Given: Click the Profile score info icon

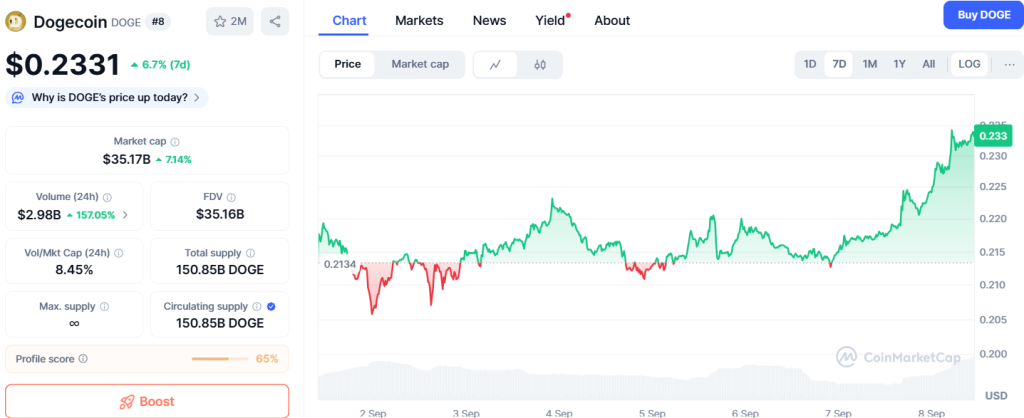Looking at the screenshot, I should coord(83,358).
